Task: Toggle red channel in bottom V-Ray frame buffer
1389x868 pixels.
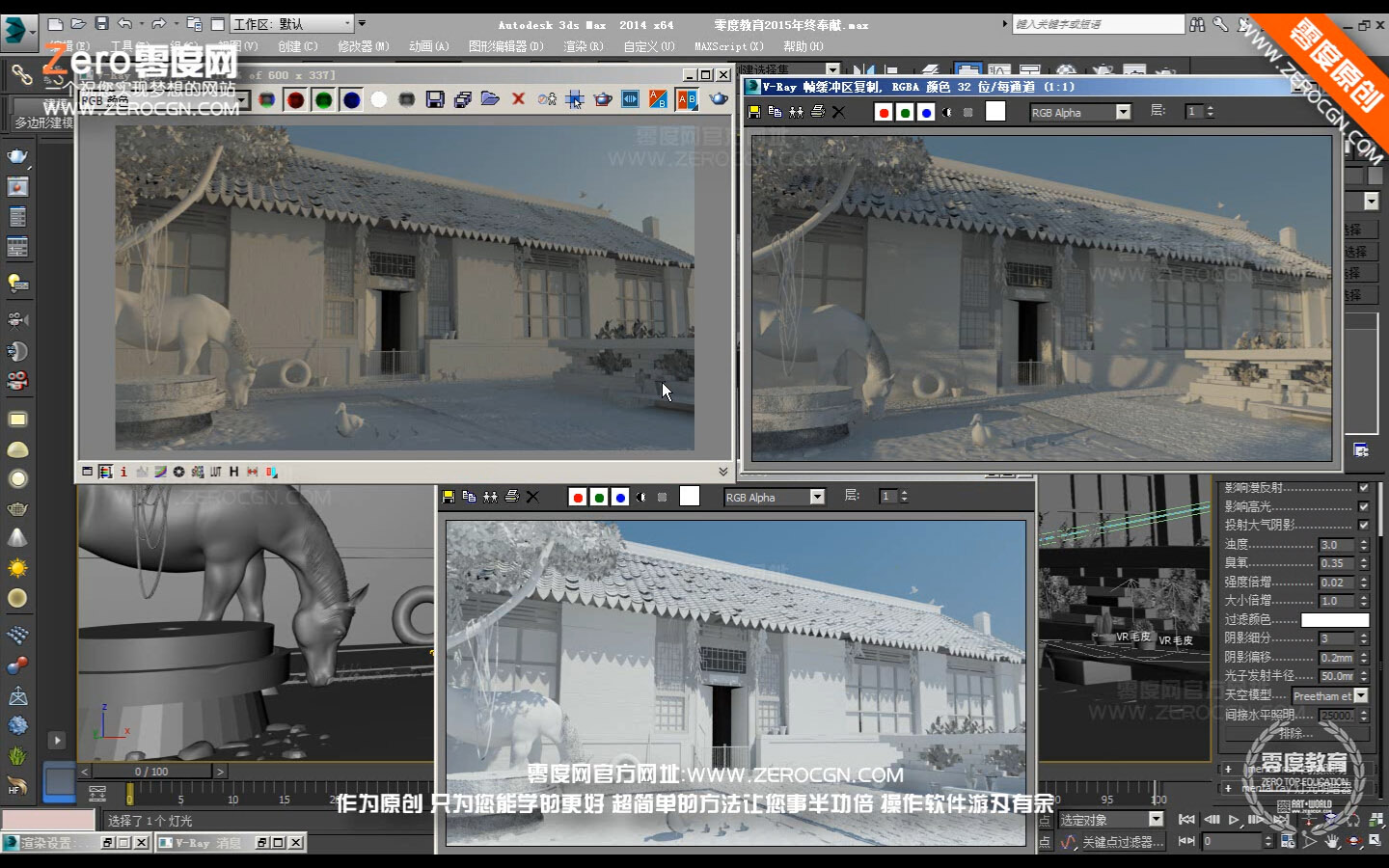Action: click(x=578, y=497)
